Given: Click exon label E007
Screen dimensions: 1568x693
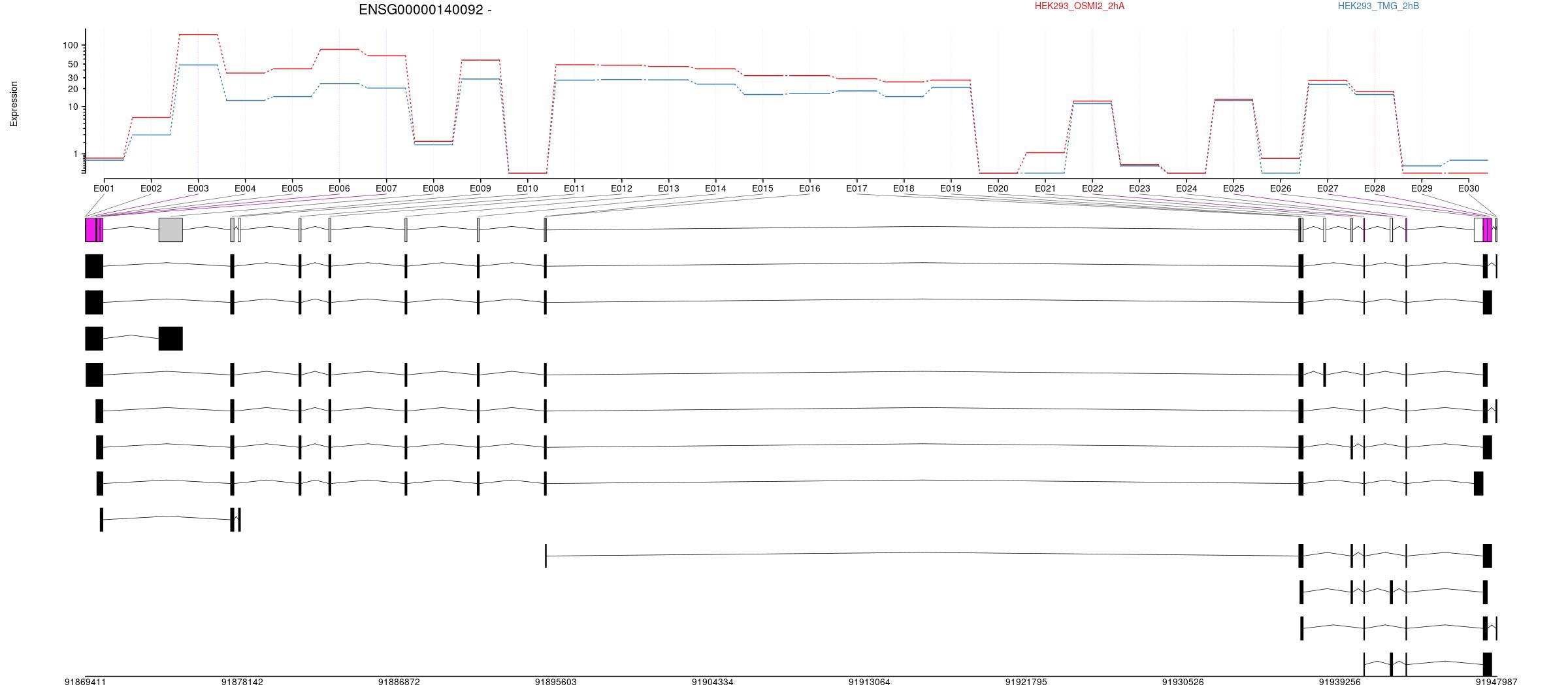Looking at the screenshot, I should tap(386, 188).
